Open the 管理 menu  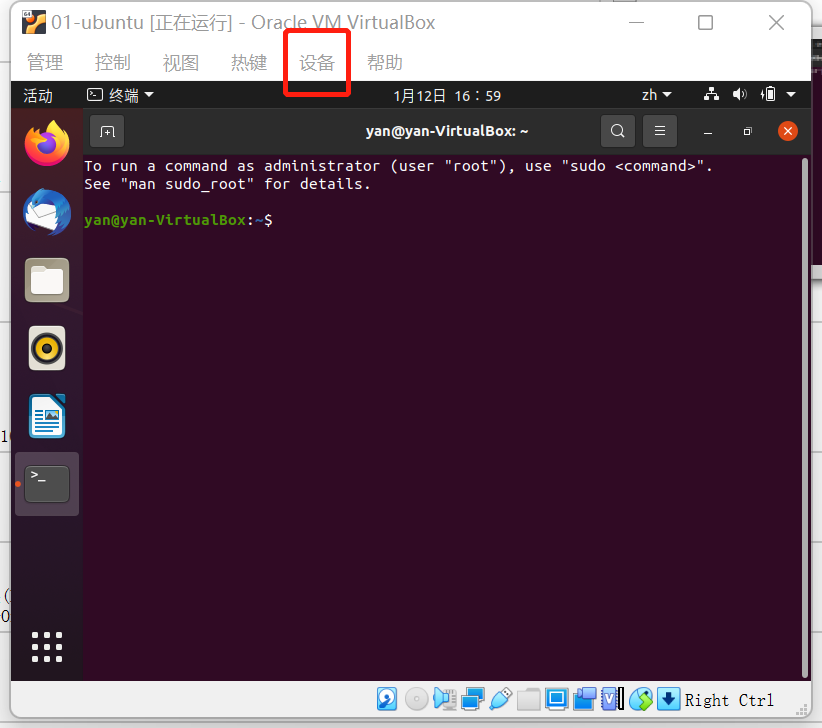click(45, 63)
